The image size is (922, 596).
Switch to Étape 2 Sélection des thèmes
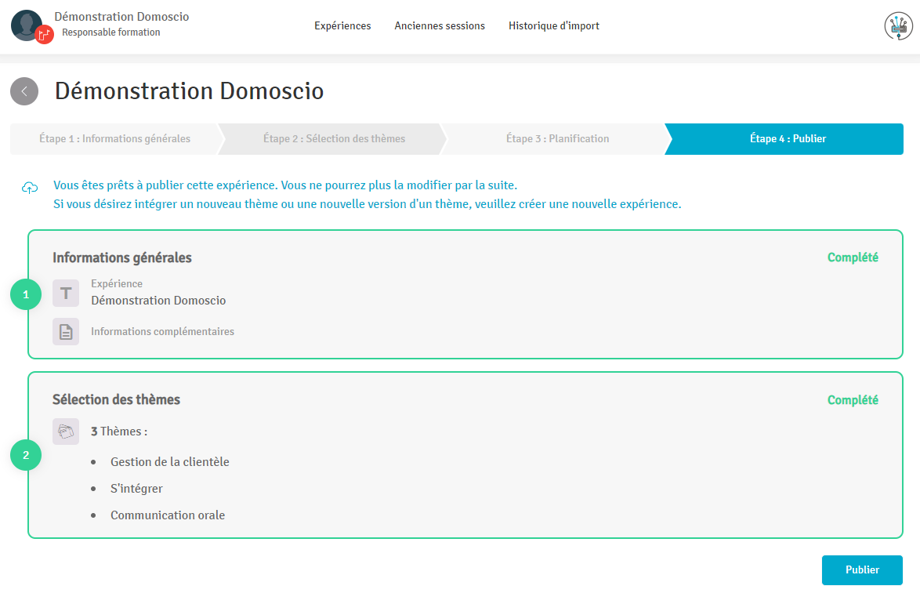pos(334,139)
